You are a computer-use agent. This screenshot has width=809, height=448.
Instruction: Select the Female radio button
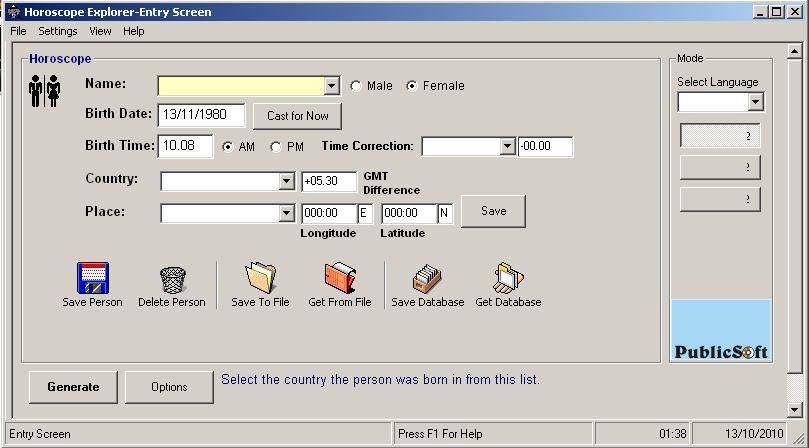412,86
